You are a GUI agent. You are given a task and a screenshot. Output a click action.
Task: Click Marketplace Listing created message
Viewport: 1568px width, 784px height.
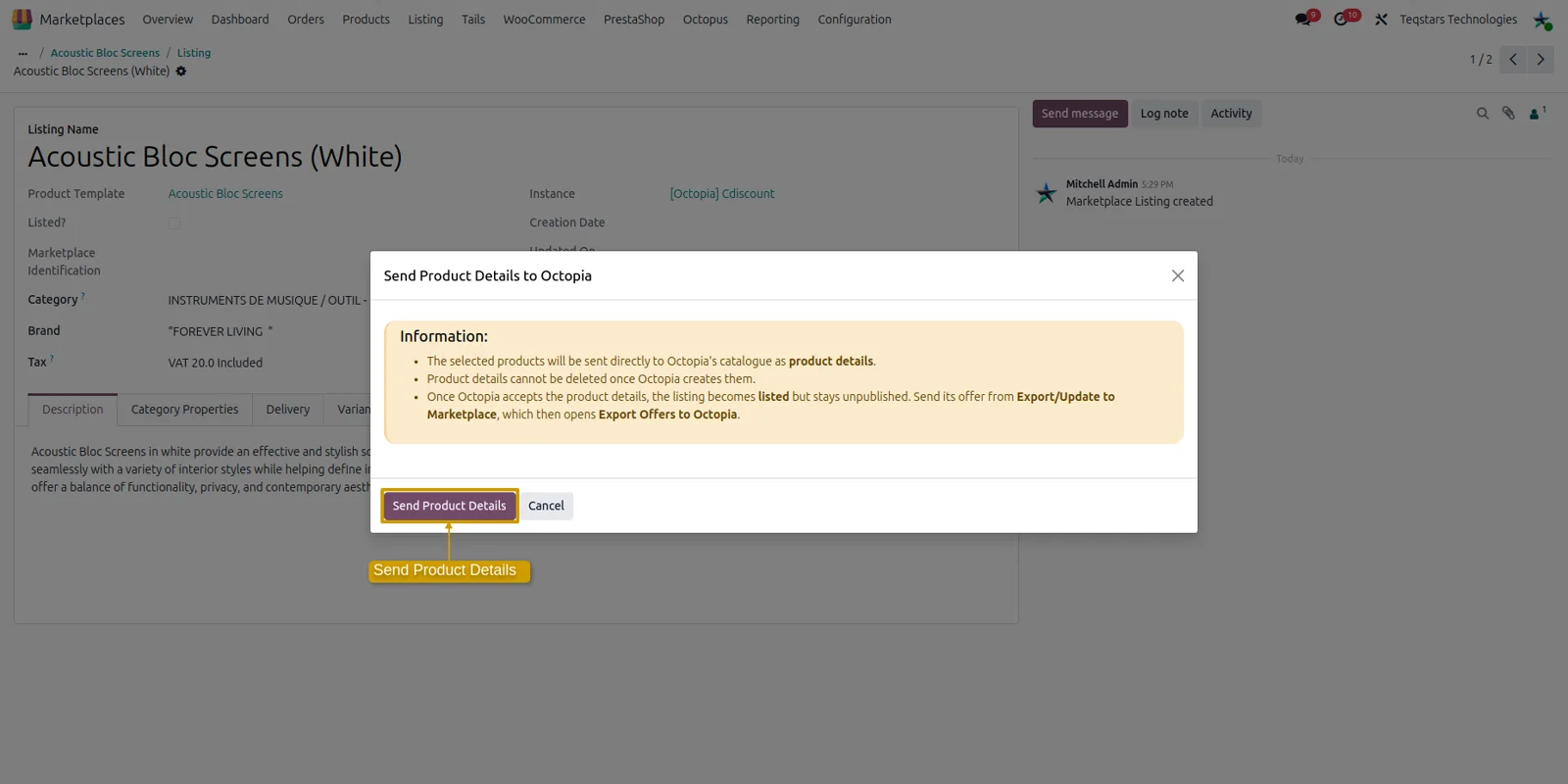click(x=1140, y=202)
